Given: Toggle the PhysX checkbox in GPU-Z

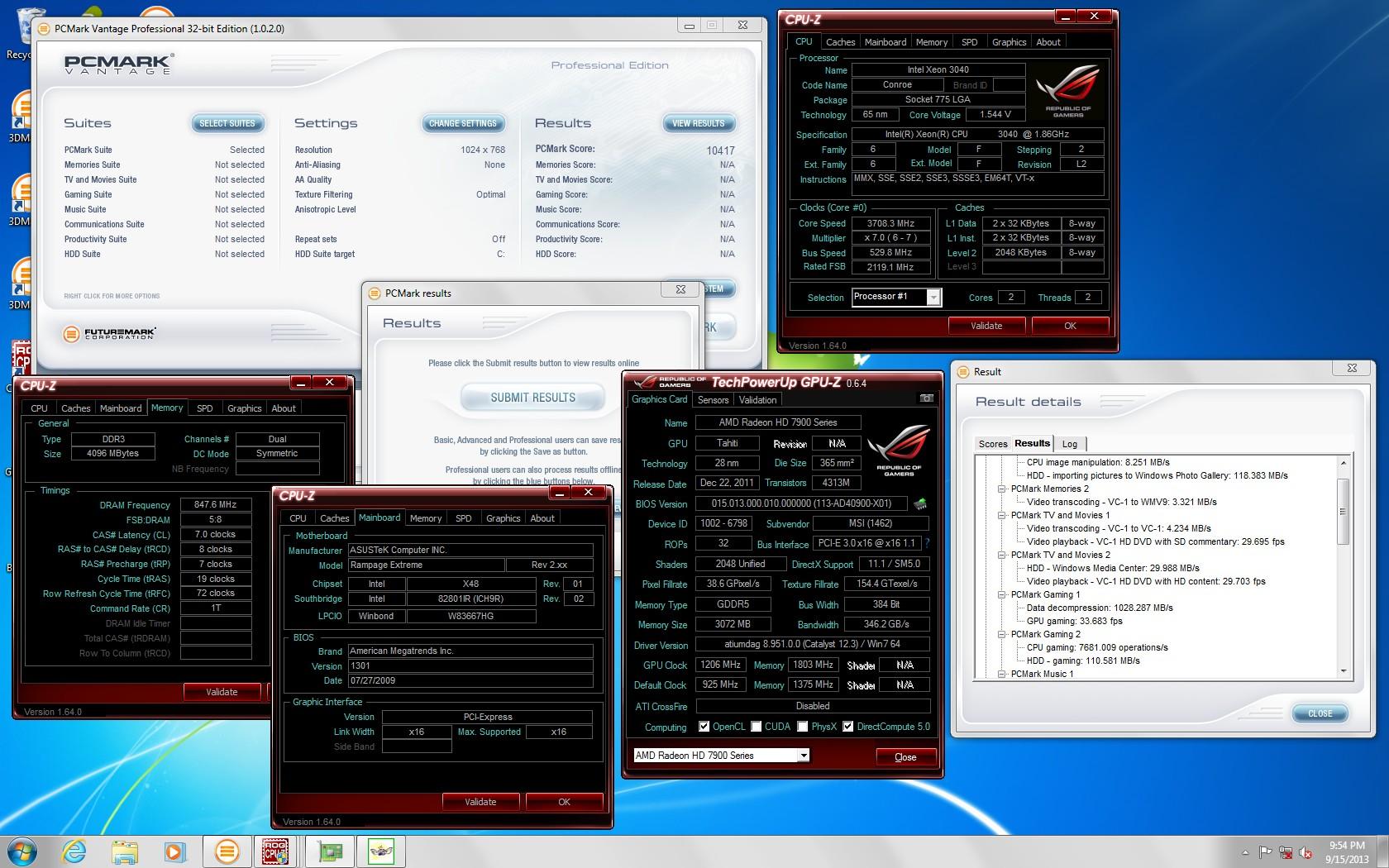Looking at the screenshot, I should [803, 727].
